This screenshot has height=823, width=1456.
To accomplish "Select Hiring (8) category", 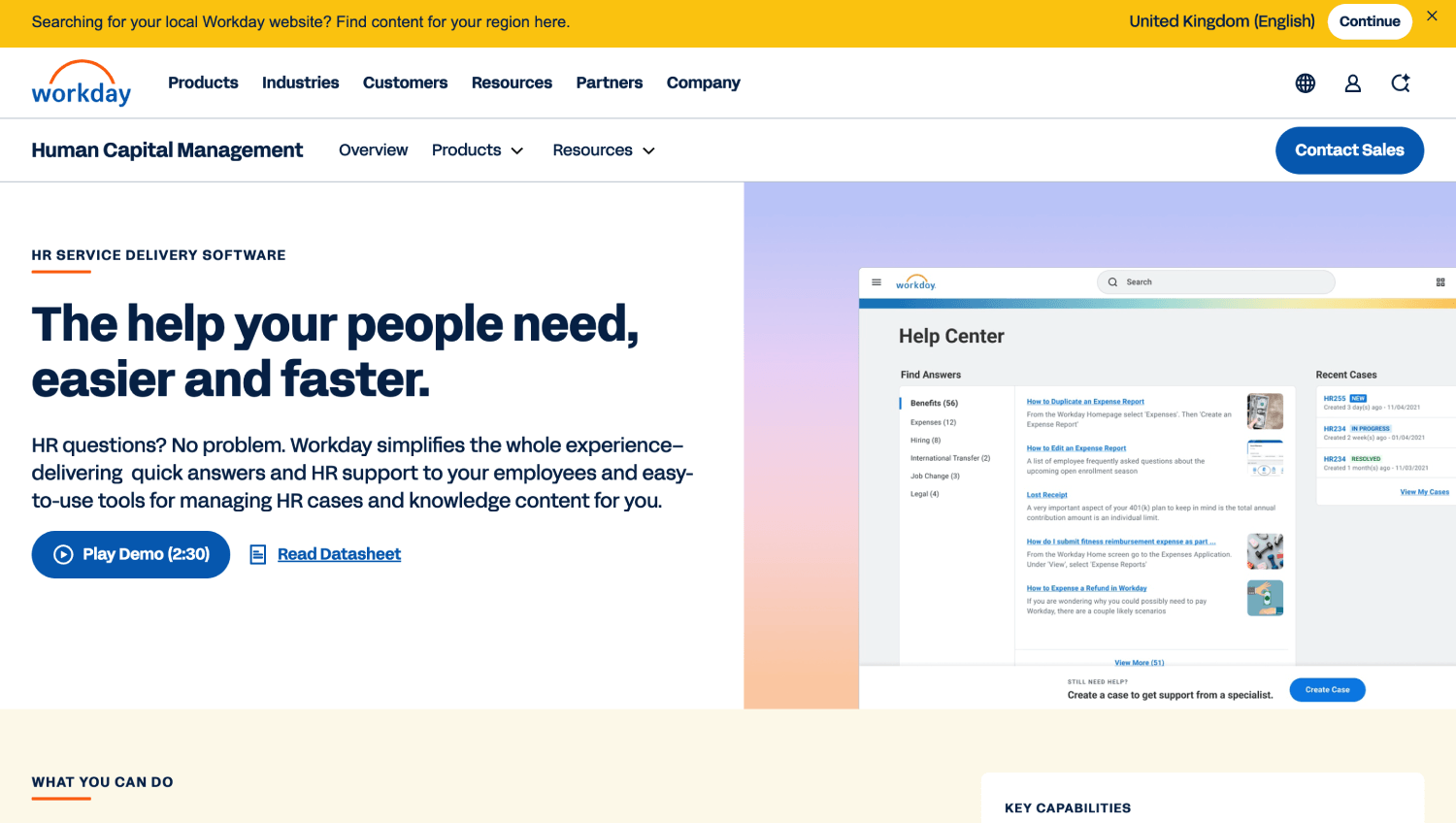I will coord(925,441).
